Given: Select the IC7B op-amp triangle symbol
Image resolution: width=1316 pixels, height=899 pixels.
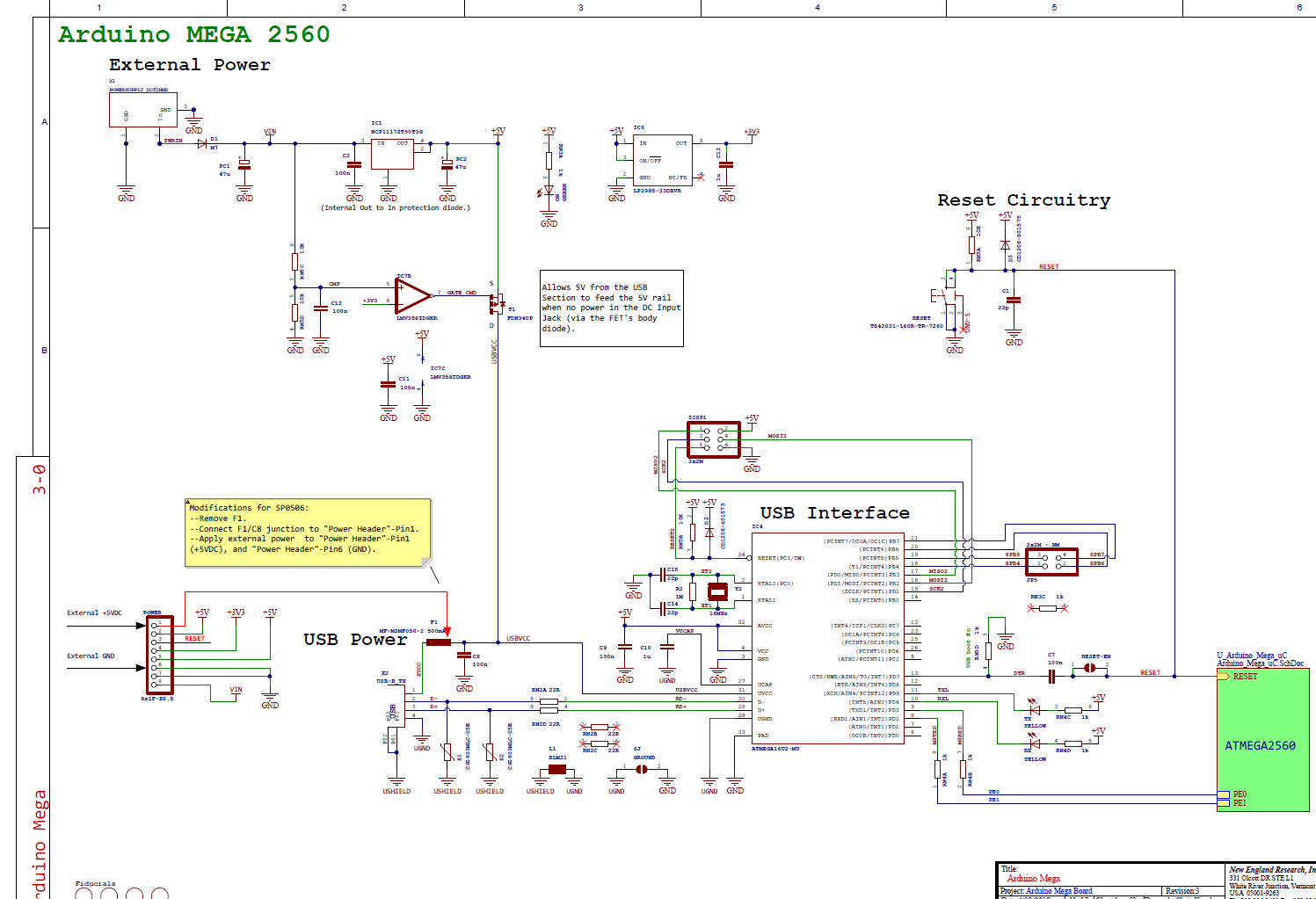Looking at the screenshot, I should [412, 296].
